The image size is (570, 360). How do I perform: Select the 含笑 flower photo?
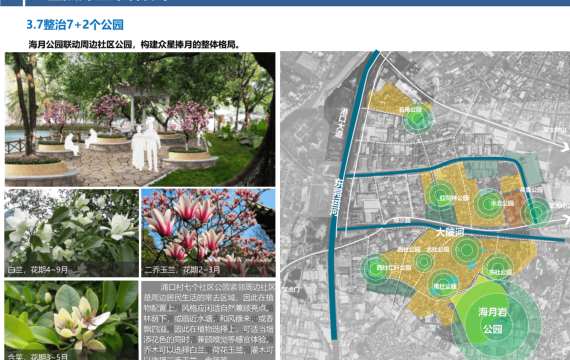pos(72,320)
